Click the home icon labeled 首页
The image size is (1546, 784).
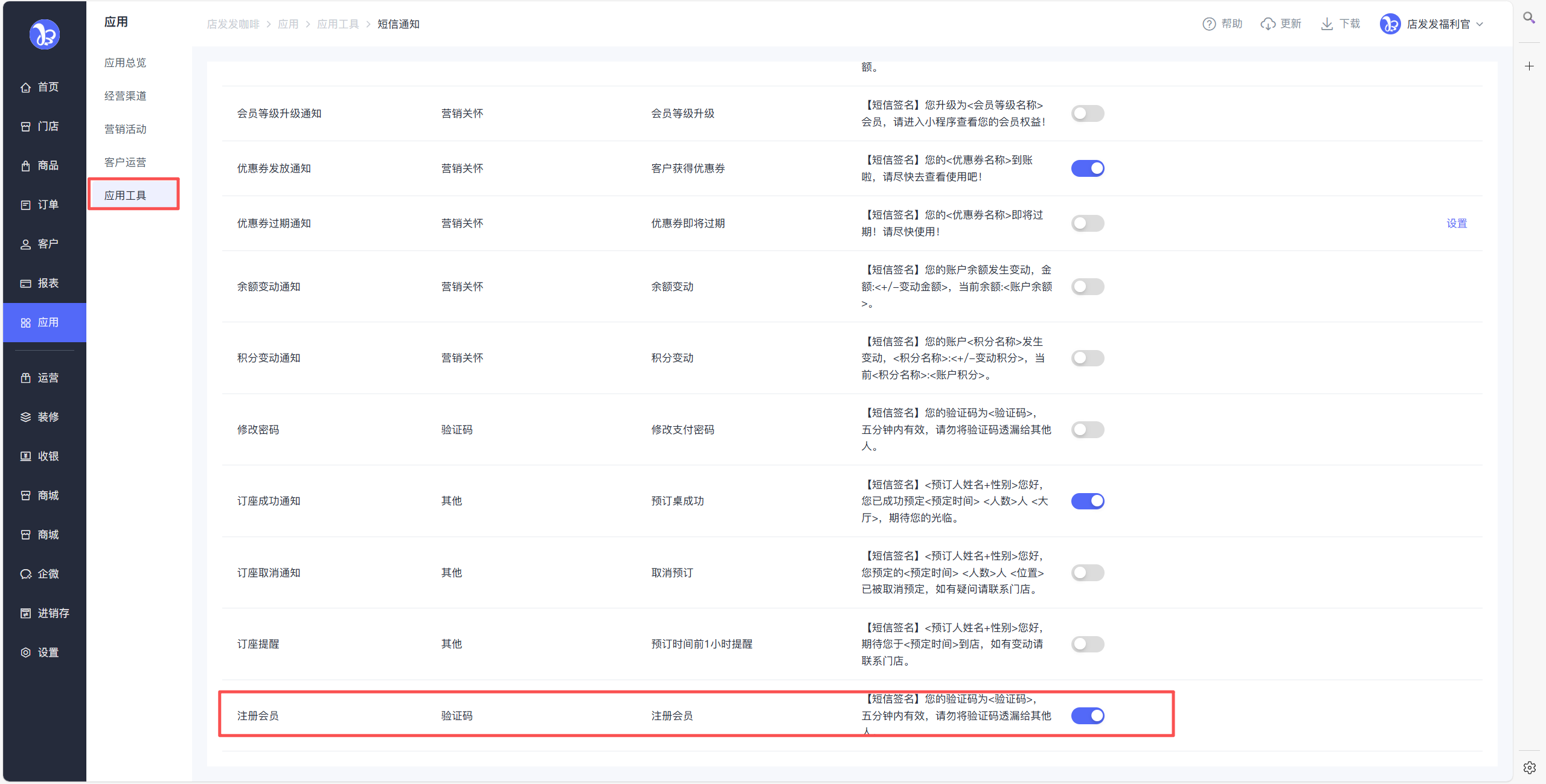point(25,88)
